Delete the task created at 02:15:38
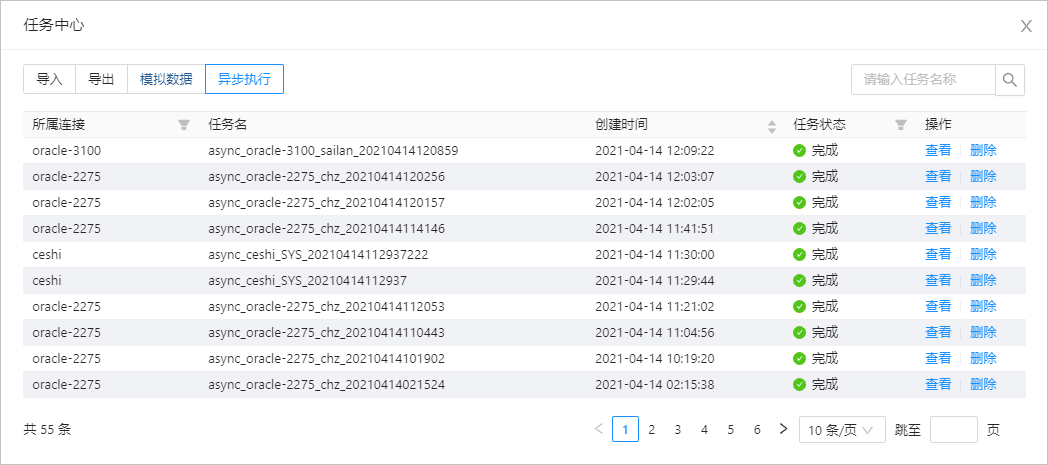Viewport: 1048px width, 465px height. pos(983,384)
